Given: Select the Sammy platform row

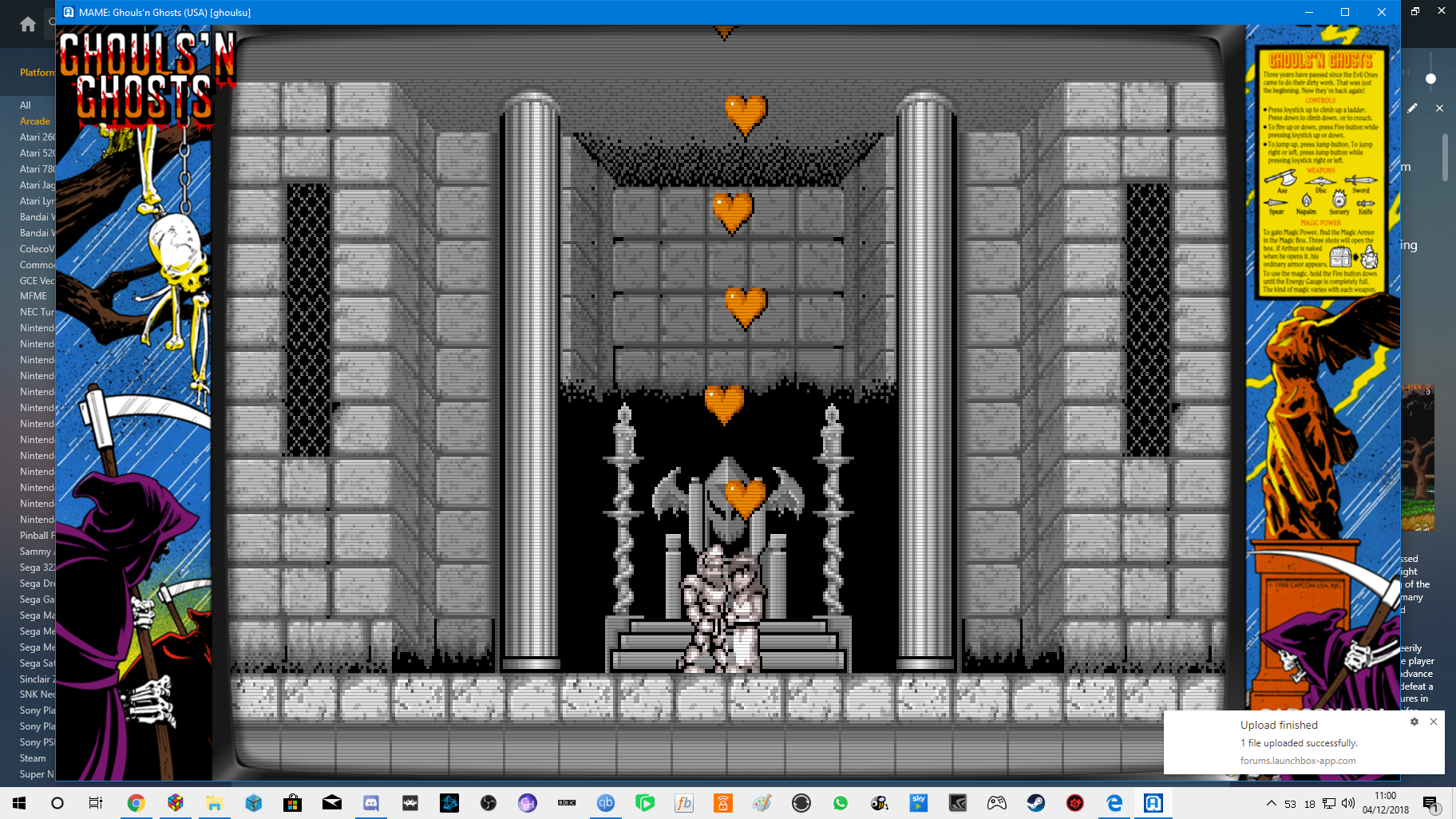Looking at the screenshot, I should pos(37,552).
